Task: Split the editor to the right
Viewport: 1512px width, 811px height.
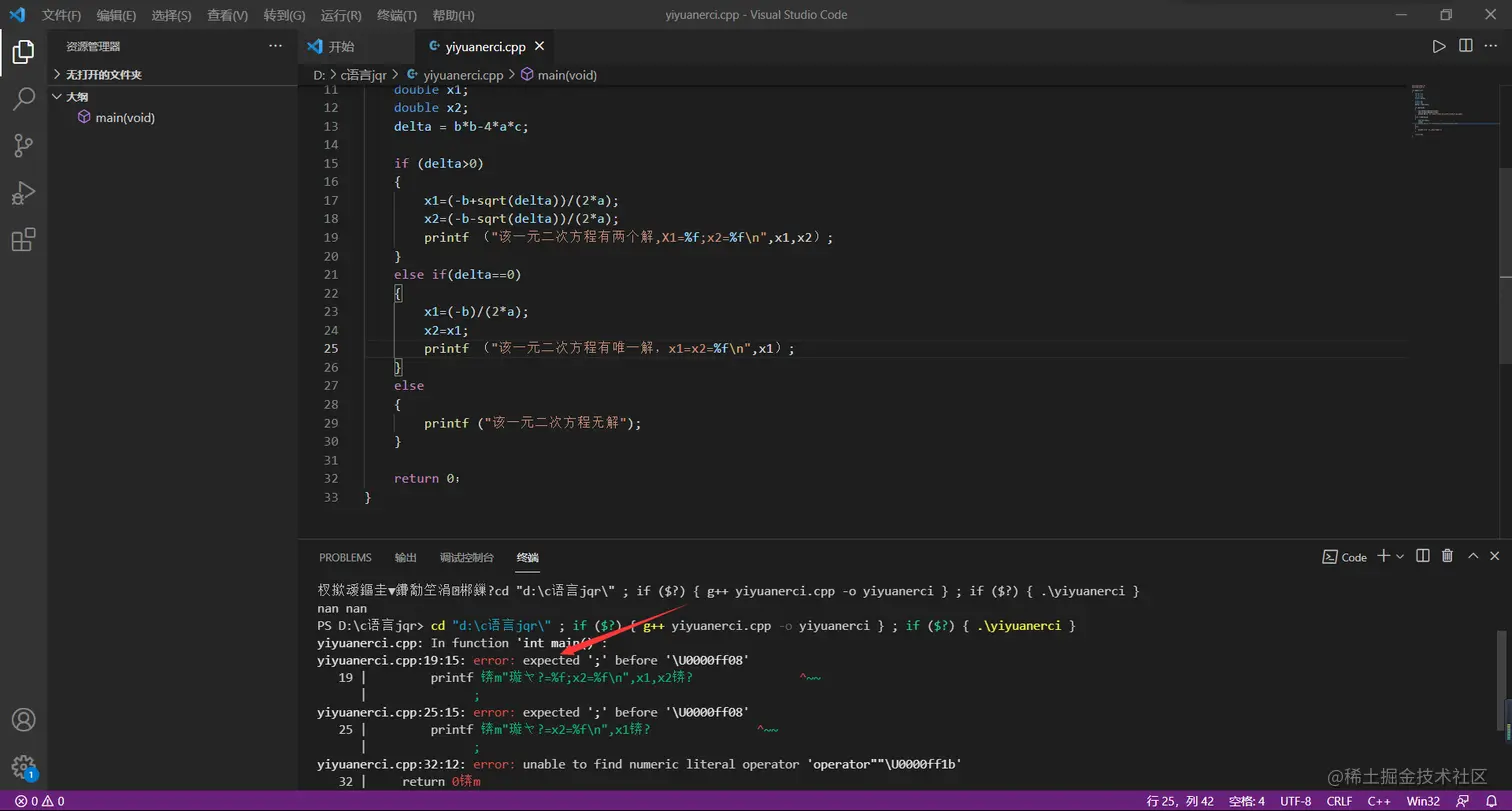Action: point(1465,46)
